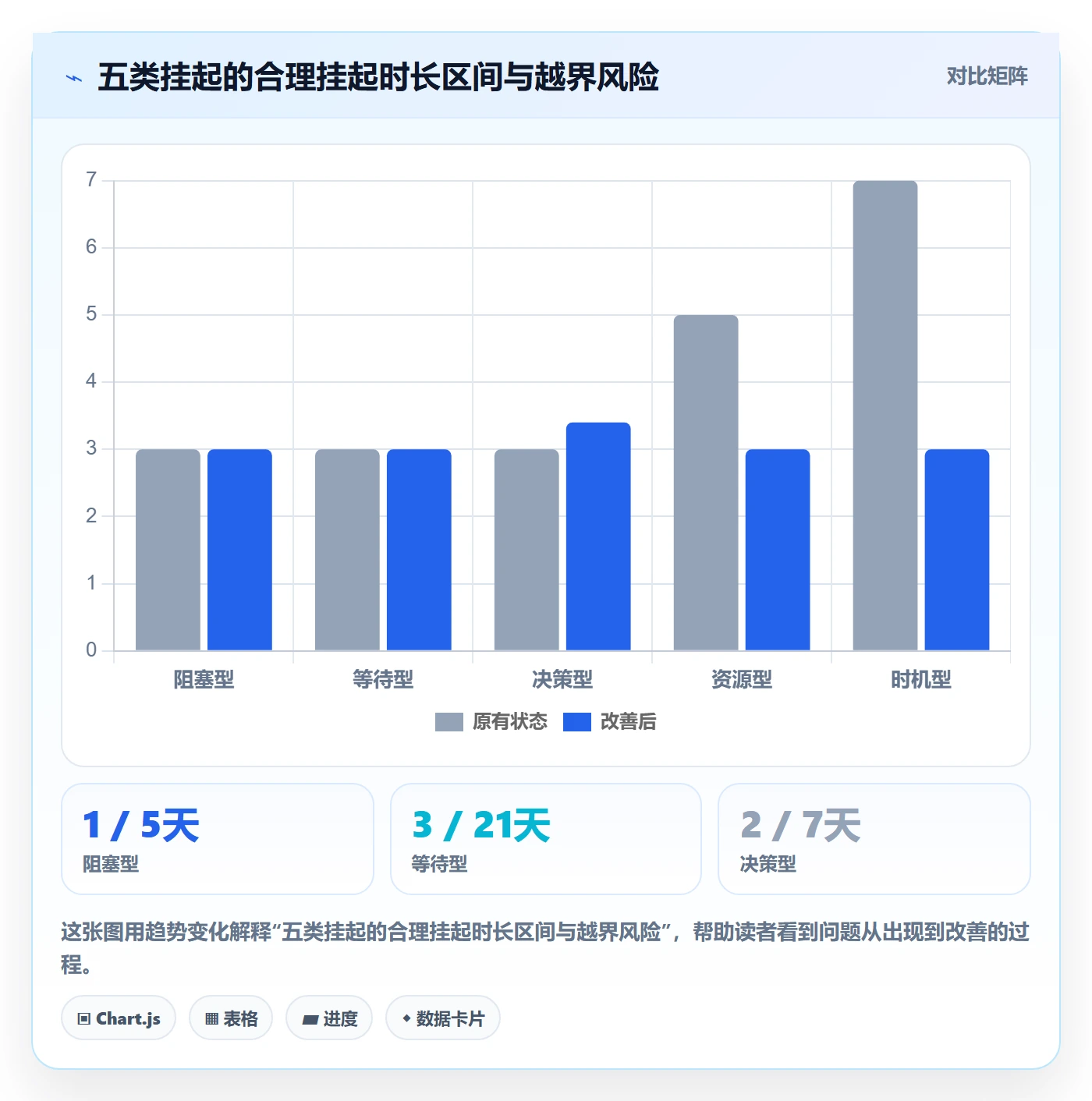Click the 等待型 caption below "3 / 21天"

(440, 864)
